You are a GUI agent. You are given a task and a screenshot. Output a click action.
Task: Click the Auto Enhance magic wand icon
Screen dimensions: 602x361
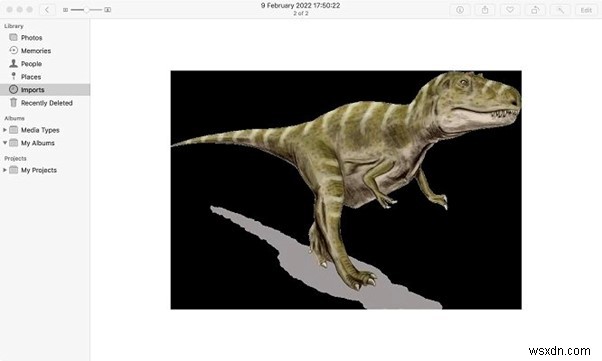561,10
